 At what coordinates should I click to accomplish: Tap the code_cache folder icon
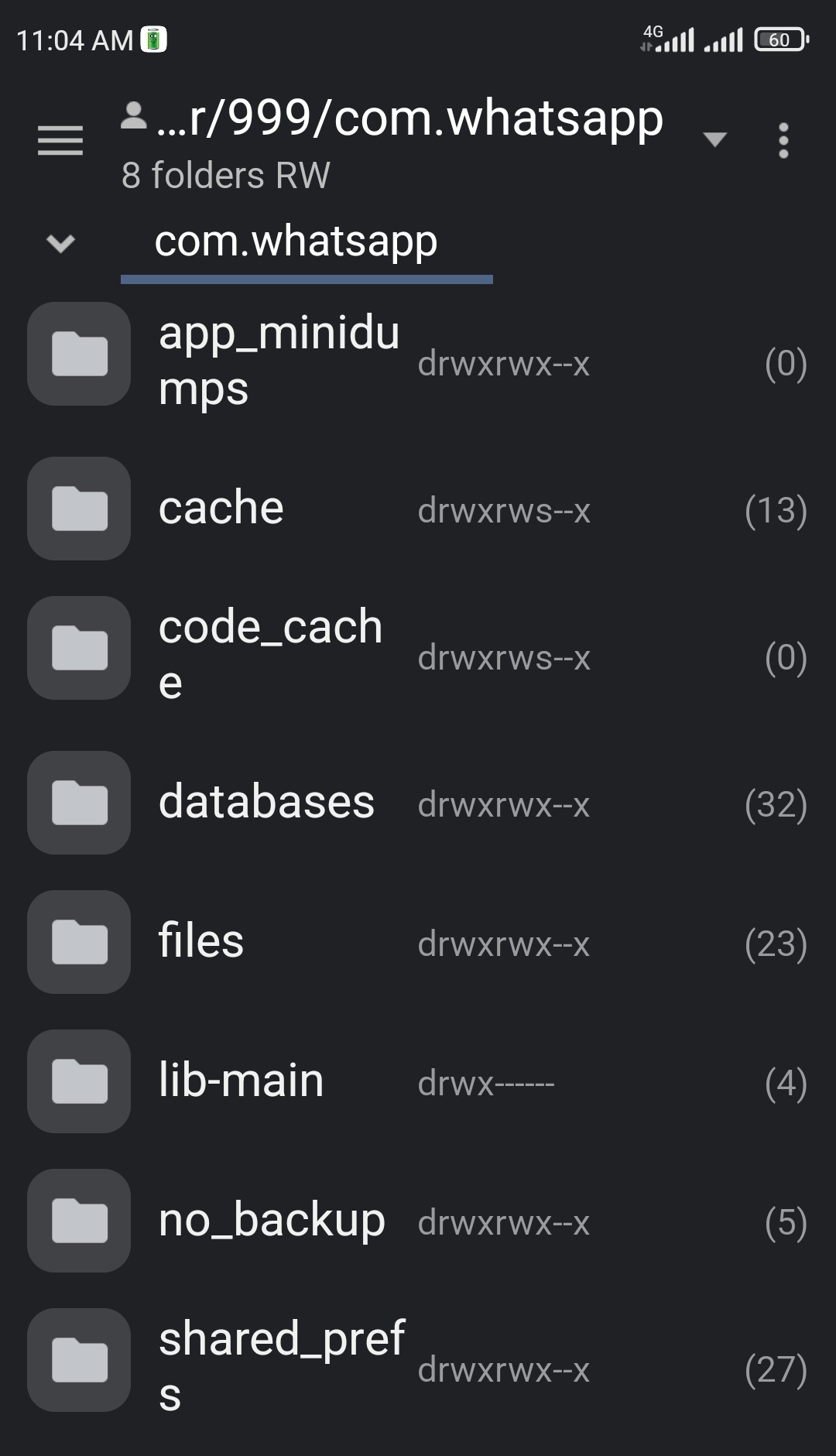(79, 648)
